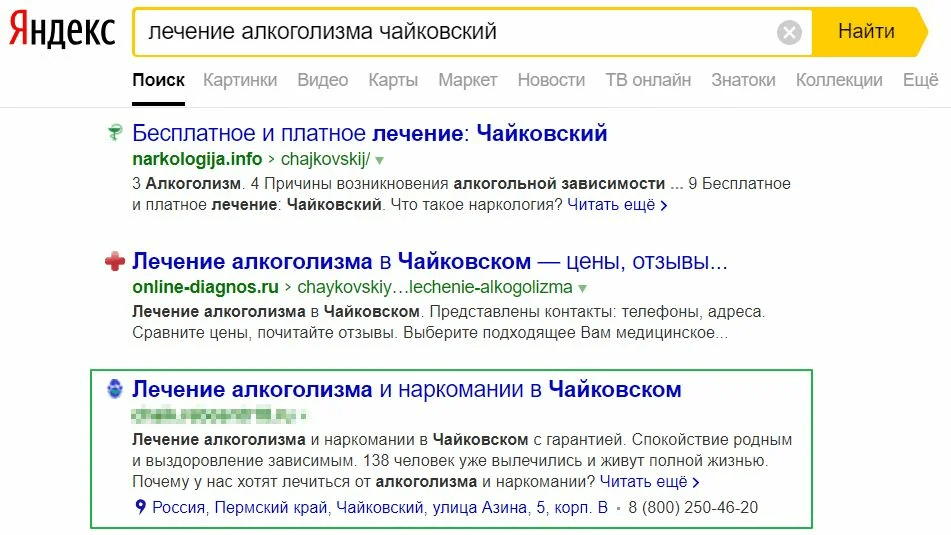Switch to the Картинки tab
The height and width of the screenshot is (535, 951).
click(240, 80)
